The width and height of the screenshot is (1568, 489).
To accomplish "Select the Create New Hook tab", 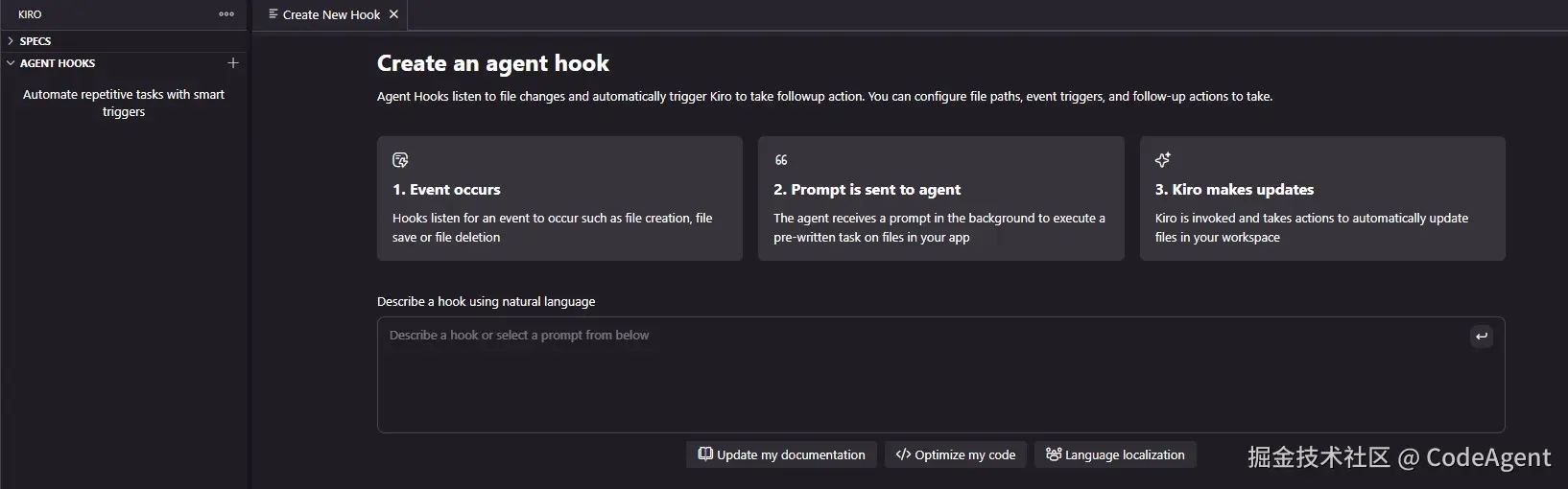I will tap(332, 14).
